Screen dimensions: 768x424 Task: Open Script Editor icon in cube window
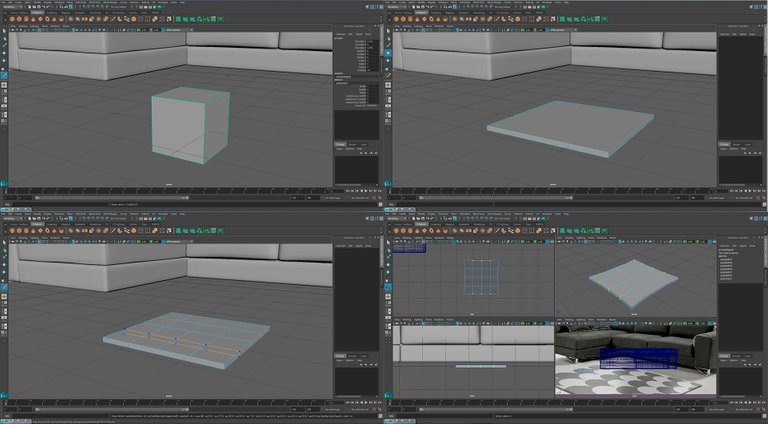(380, 204)
